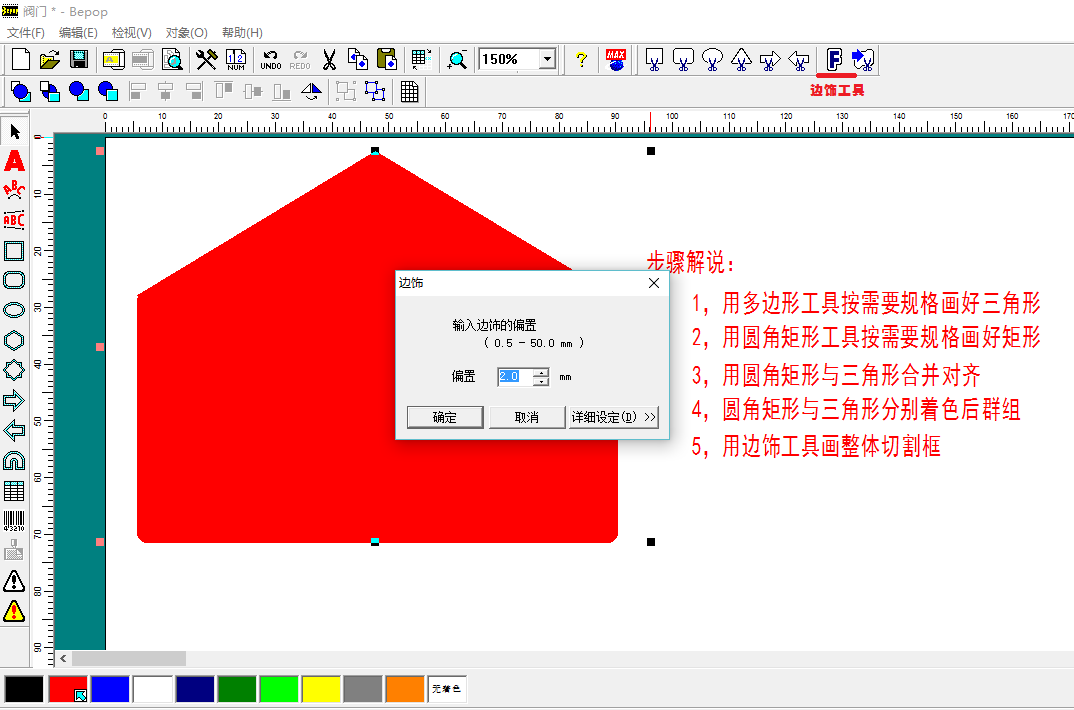Save the file with the floppy disk icon
The image size is (1074, 710).
pos(79,60)
